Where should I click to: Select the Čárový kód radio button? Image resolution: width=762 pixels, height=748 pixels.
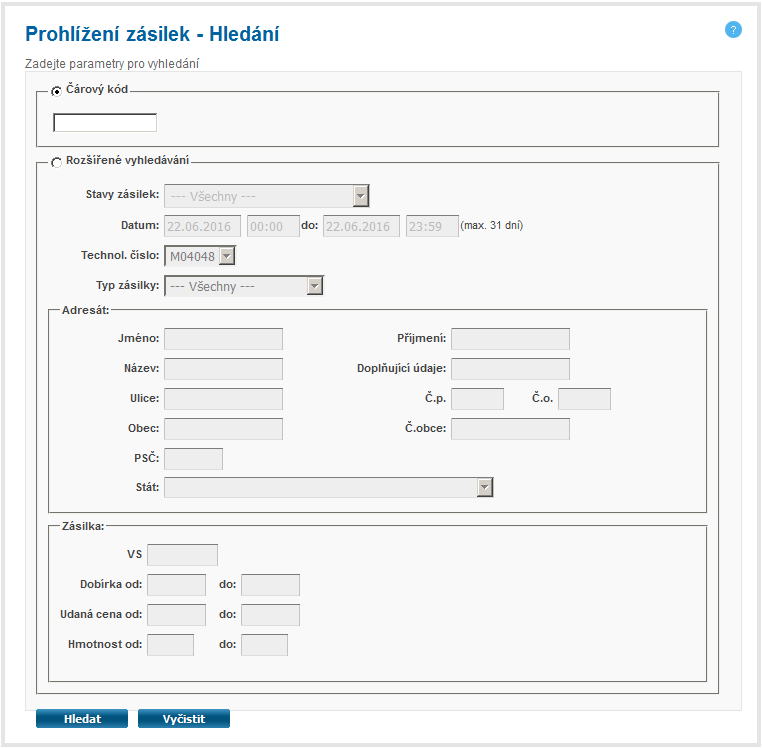[x=56, y=91]
